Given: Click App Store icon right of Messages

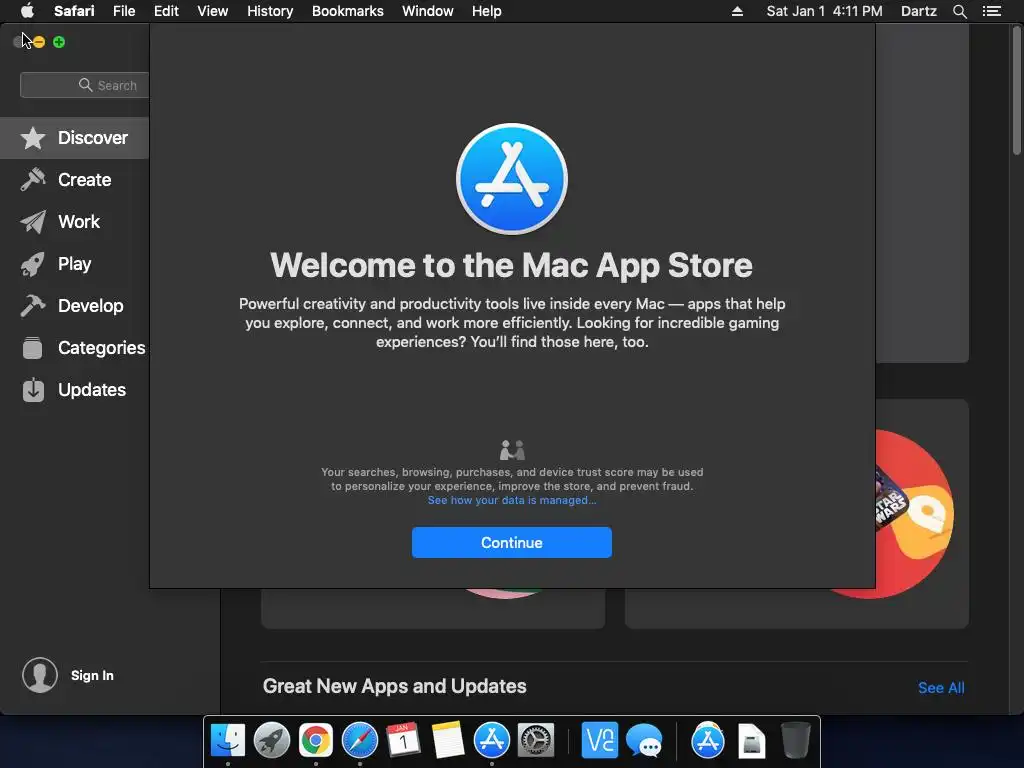Looking at the screenshot, I should click(708, 741).
